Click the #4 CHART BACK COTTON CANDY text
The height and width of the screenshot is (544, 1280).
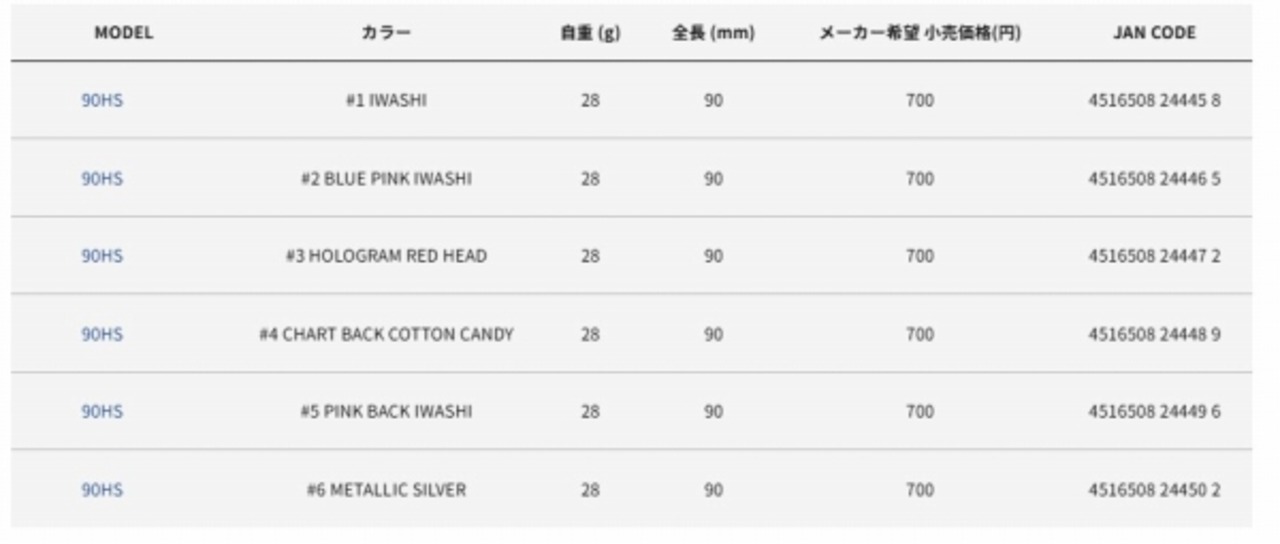[x=386, y=334]
